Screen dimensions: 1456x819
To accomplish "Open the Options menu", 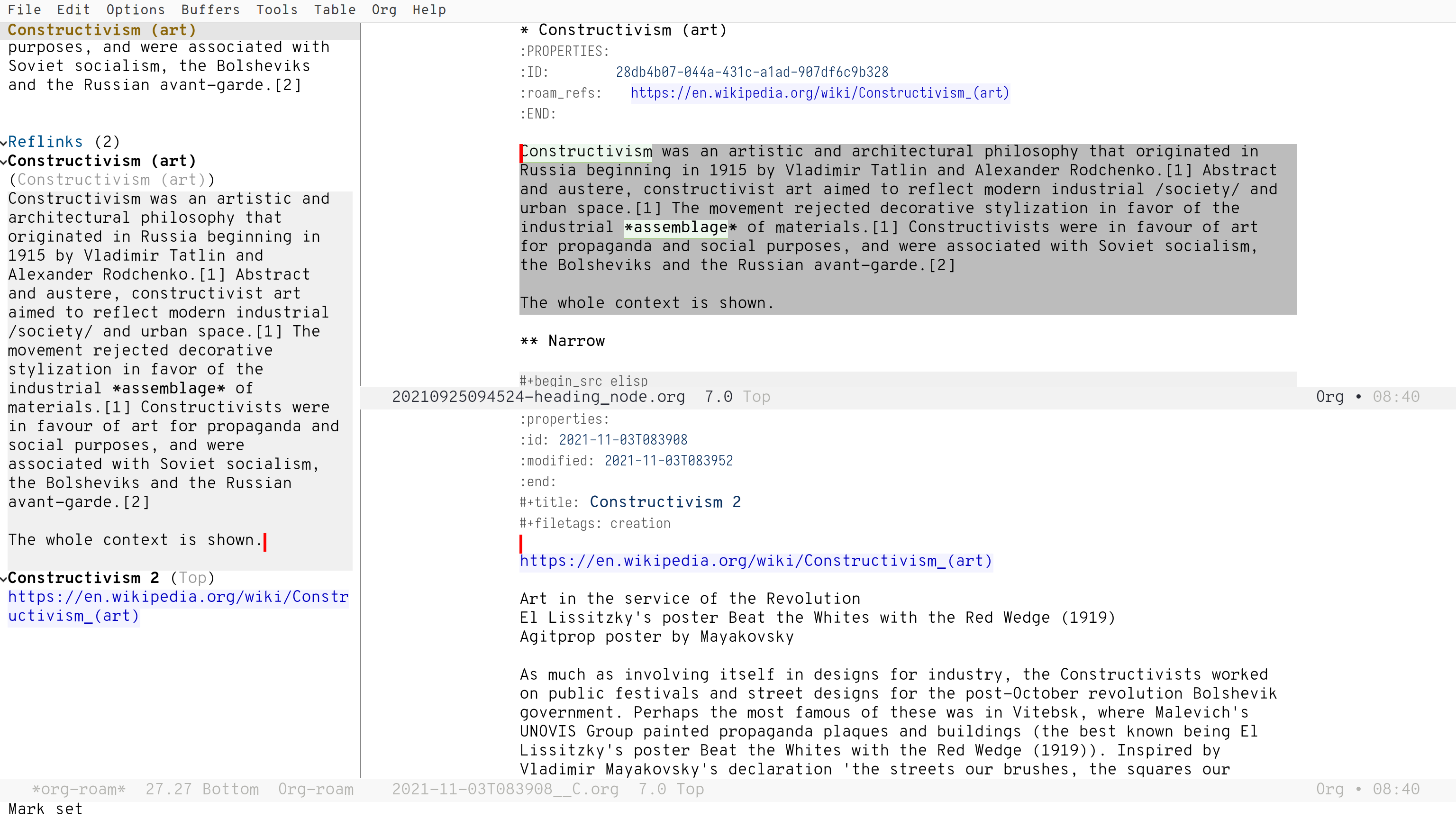I will point(136,9).
